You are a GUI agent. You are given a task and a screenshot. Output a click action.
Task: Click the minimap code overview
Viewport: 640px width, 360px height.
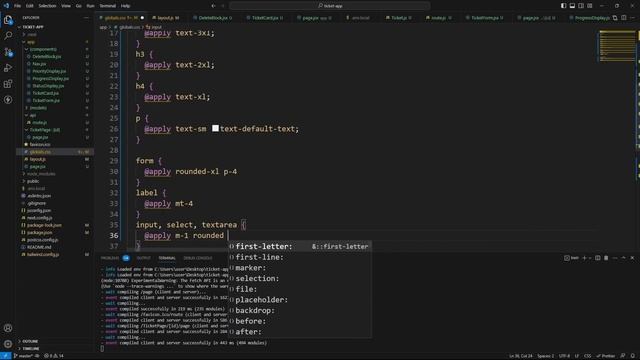click(x=617, y=46)
